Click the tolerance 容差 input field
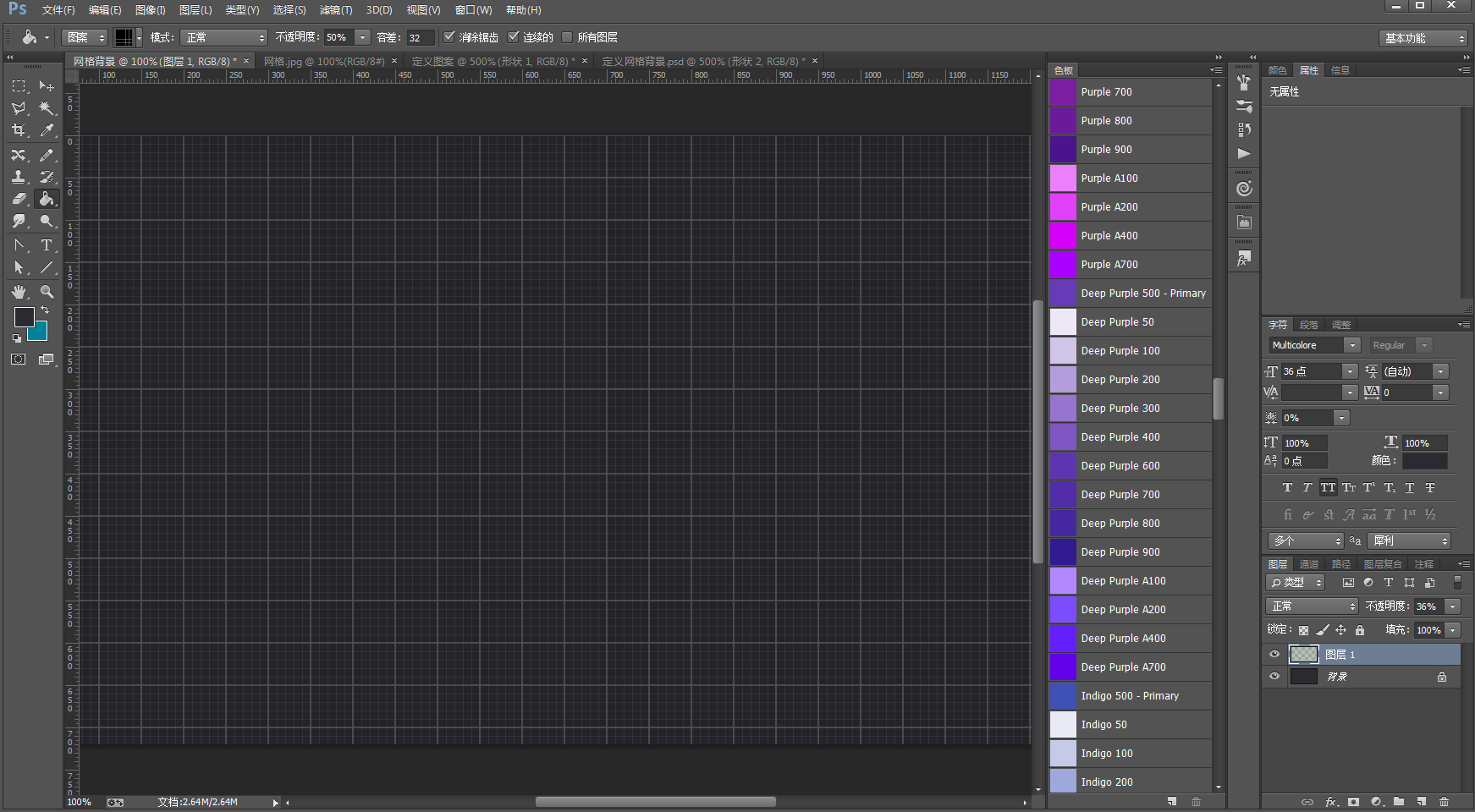The image size is (1475, 812). coord(420,37)
